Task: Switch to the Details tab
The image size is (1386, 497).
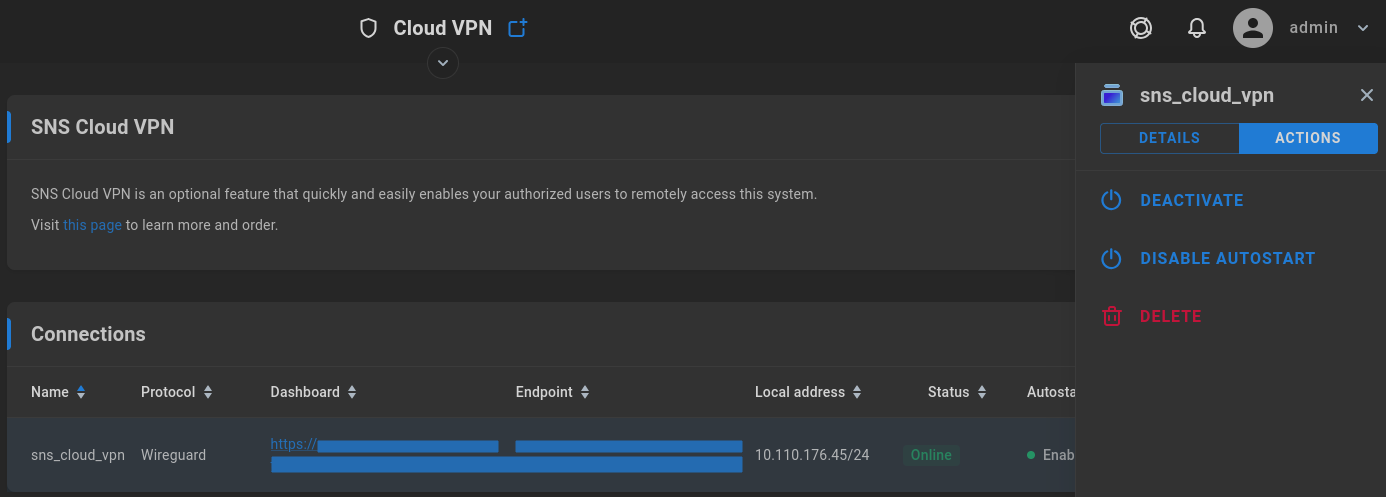Action: (x=1169, y=138)
